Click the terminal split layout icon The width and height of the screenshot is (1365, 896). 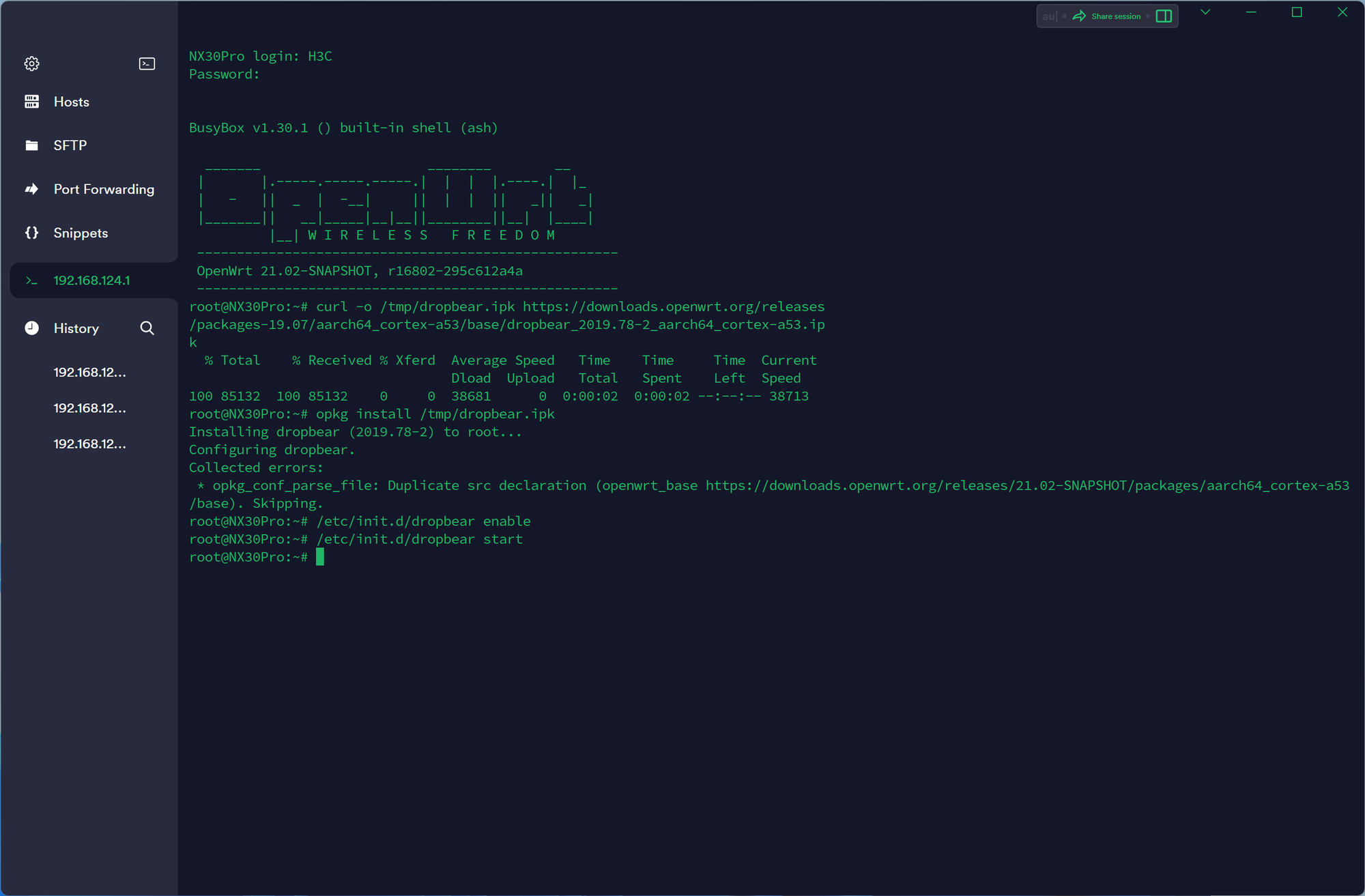[1163, 15]
